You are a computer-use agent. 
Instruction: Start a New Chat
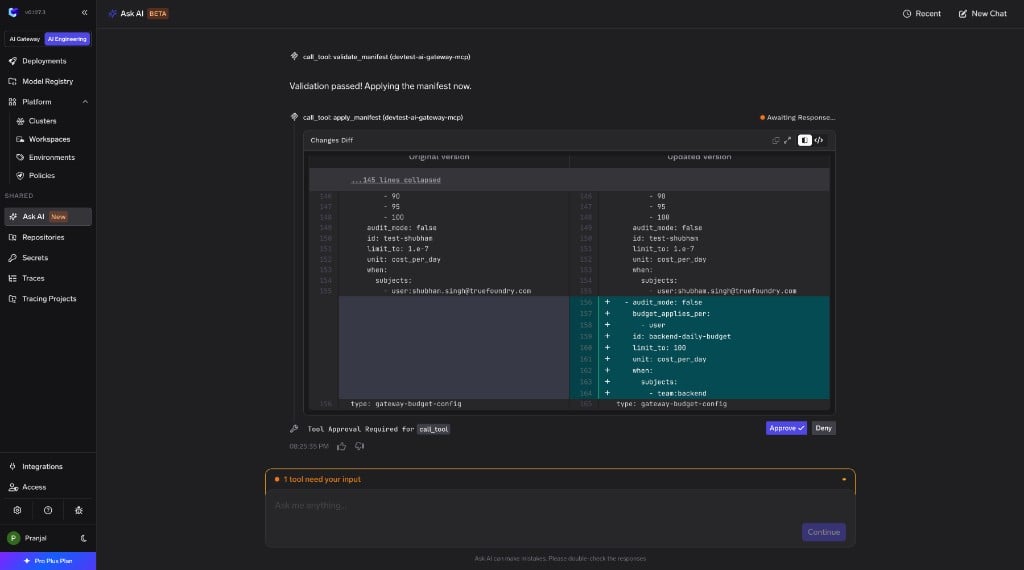coord(982,14)
